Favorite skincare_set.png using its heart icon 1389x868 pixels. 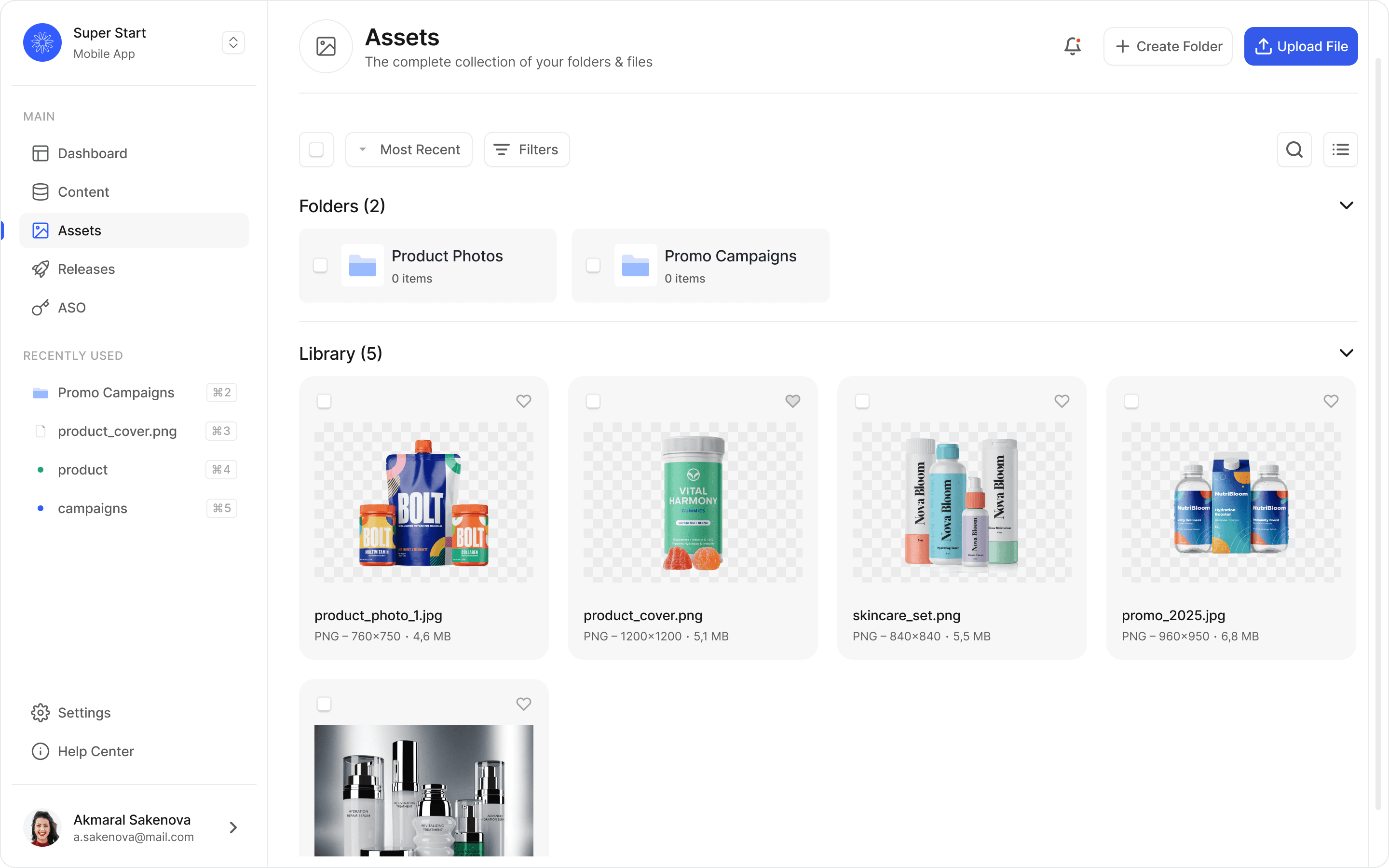[x=1061, y=401]
